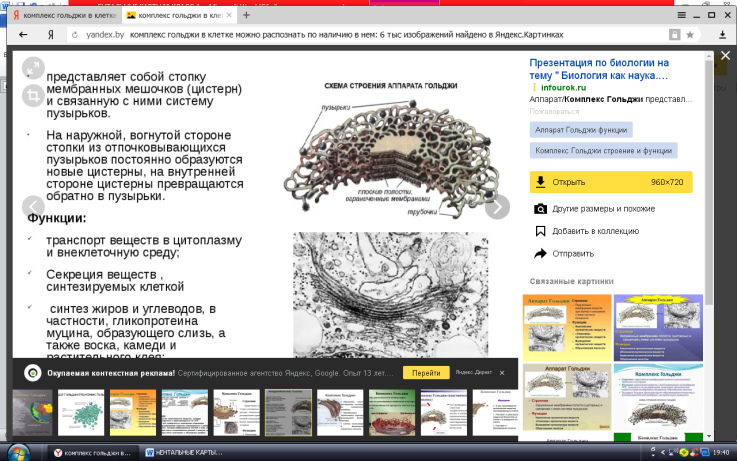Viewport: 737px width, 461px height.
Task: Close the ad banner with the X
Action: [502, 373]
